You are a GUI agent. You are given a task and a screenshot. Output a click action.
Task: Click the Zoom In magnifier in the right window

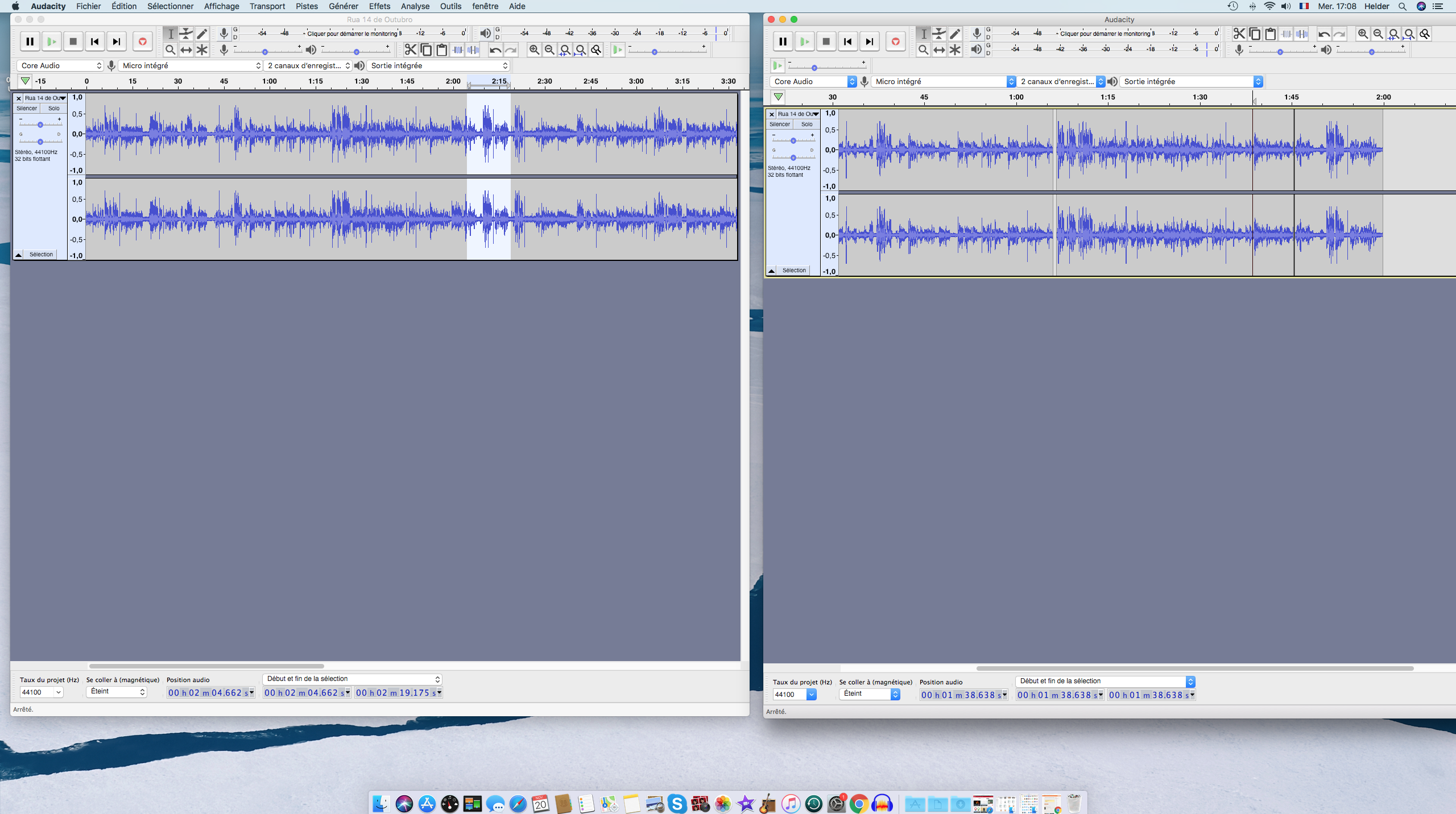click(x=1363, y=34)
